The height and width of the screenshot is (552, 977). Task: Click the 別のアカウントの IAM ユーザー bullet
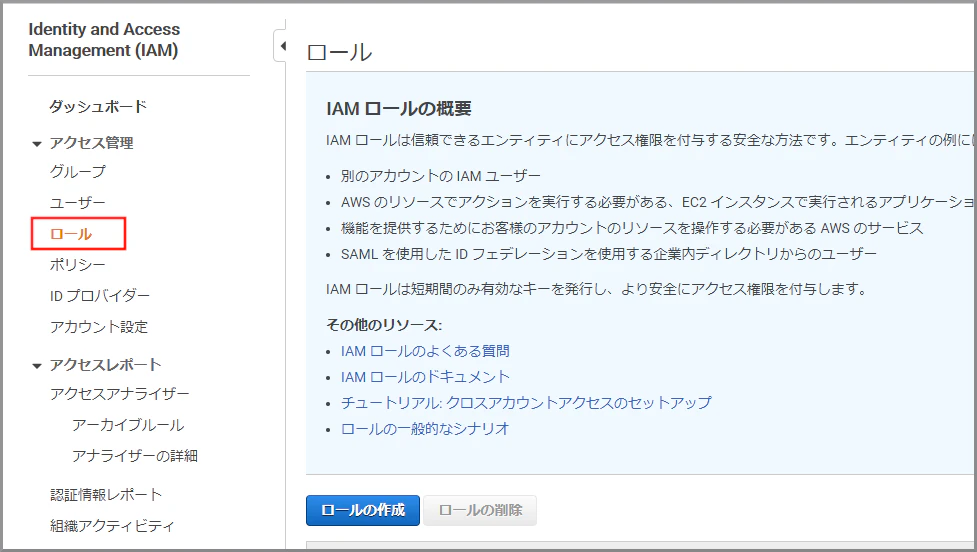pyautogui.click(x=441, y=176)
